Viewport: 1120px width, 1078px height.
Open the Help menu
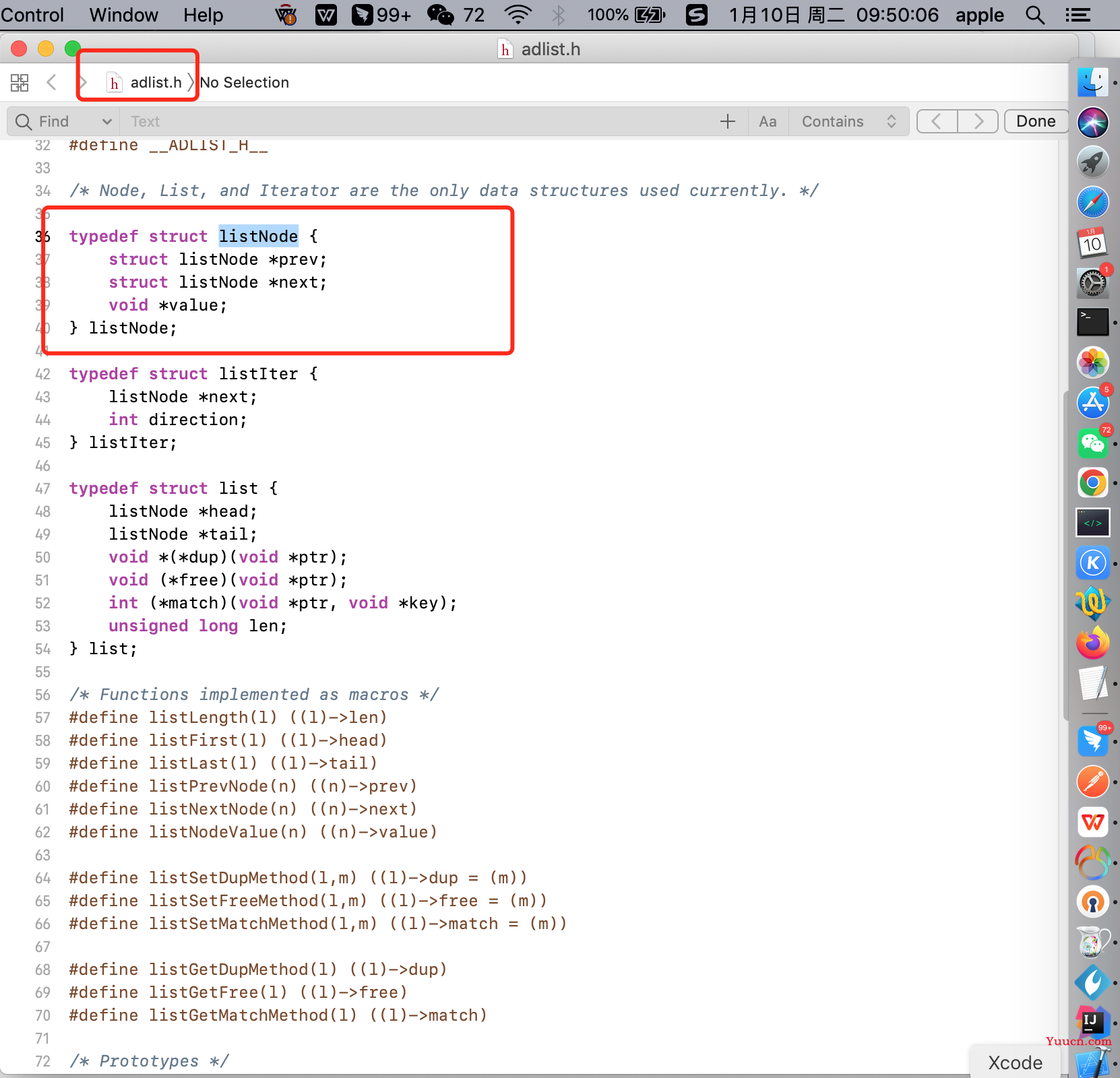point(203,15)
